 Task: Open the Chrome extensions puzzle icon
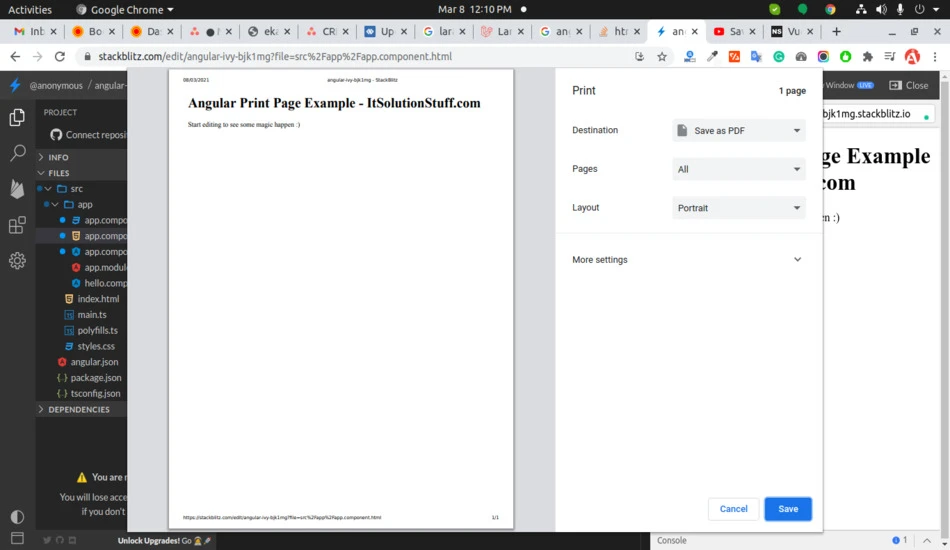868,56
